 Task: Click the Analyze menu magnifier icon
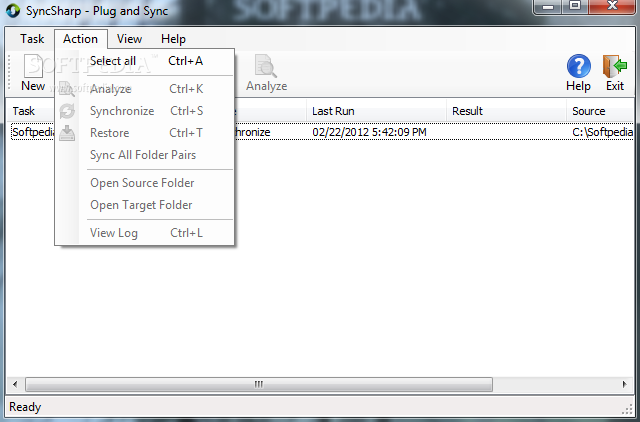67,89
